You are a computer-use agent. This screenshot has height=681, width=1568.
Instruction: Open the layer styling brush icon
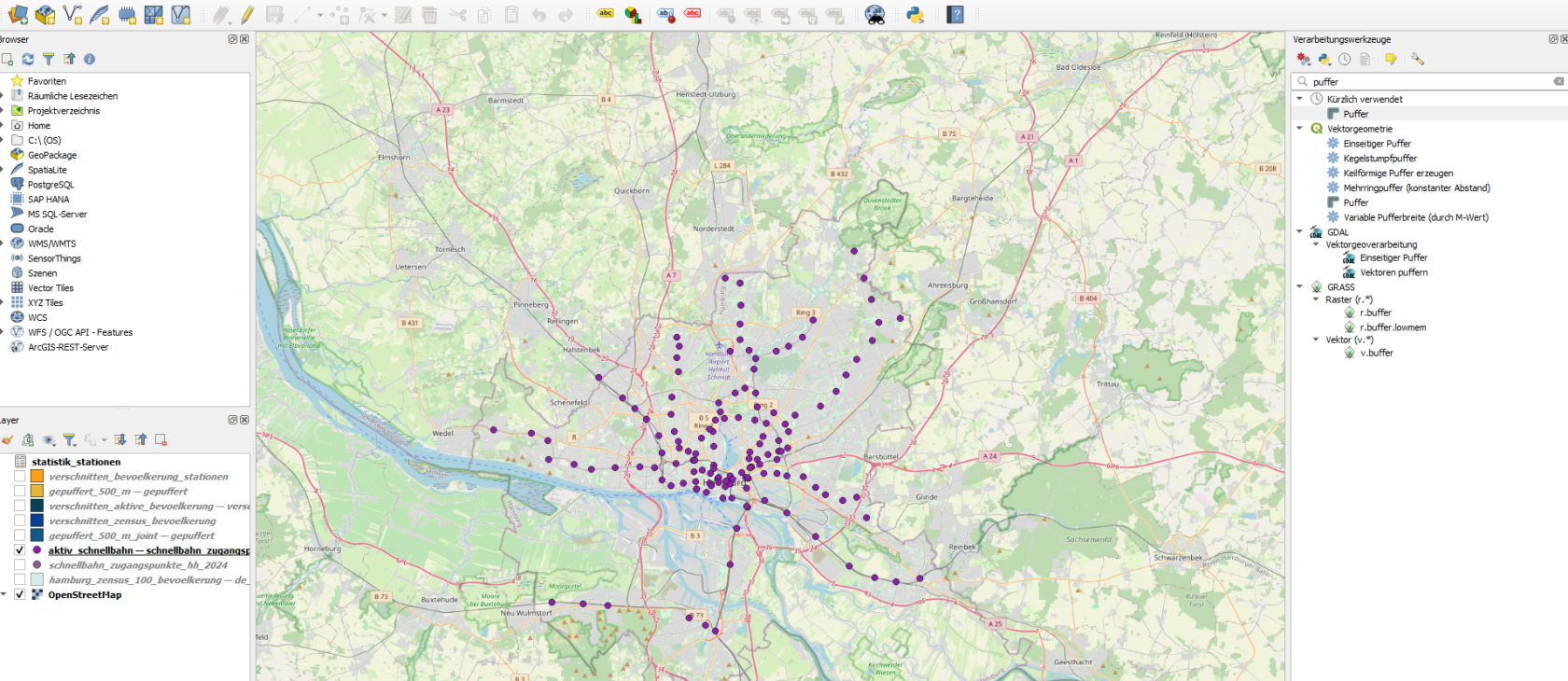pyautogui.click(x=7, y=439)
